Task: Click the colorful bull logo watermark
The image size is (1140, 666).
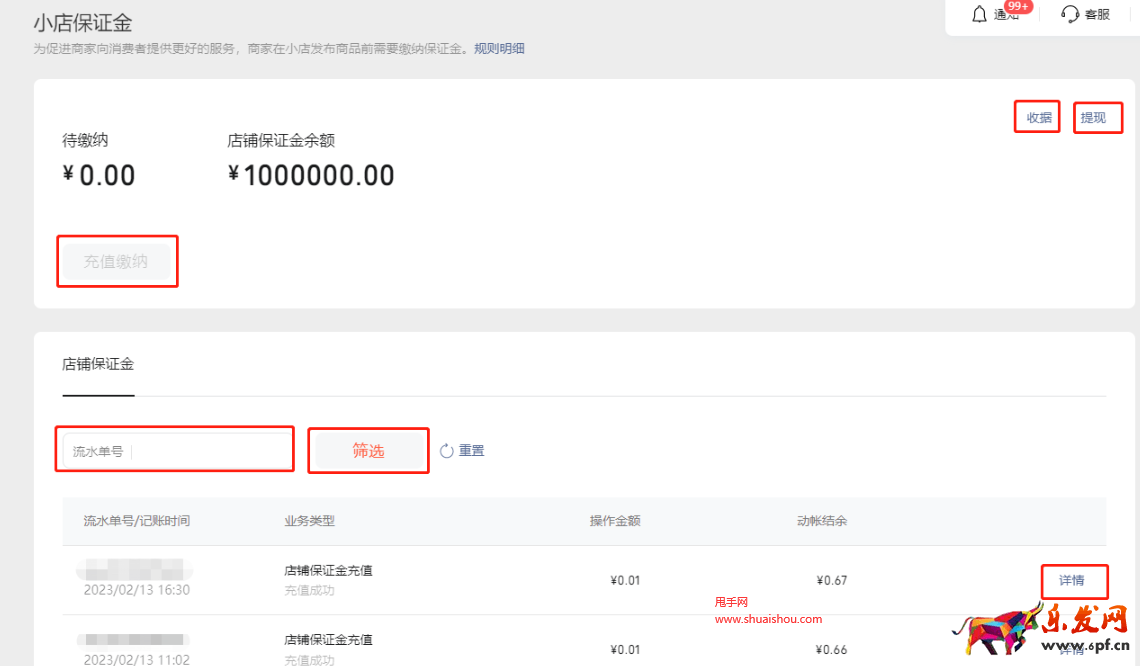Action: (996, 626)
